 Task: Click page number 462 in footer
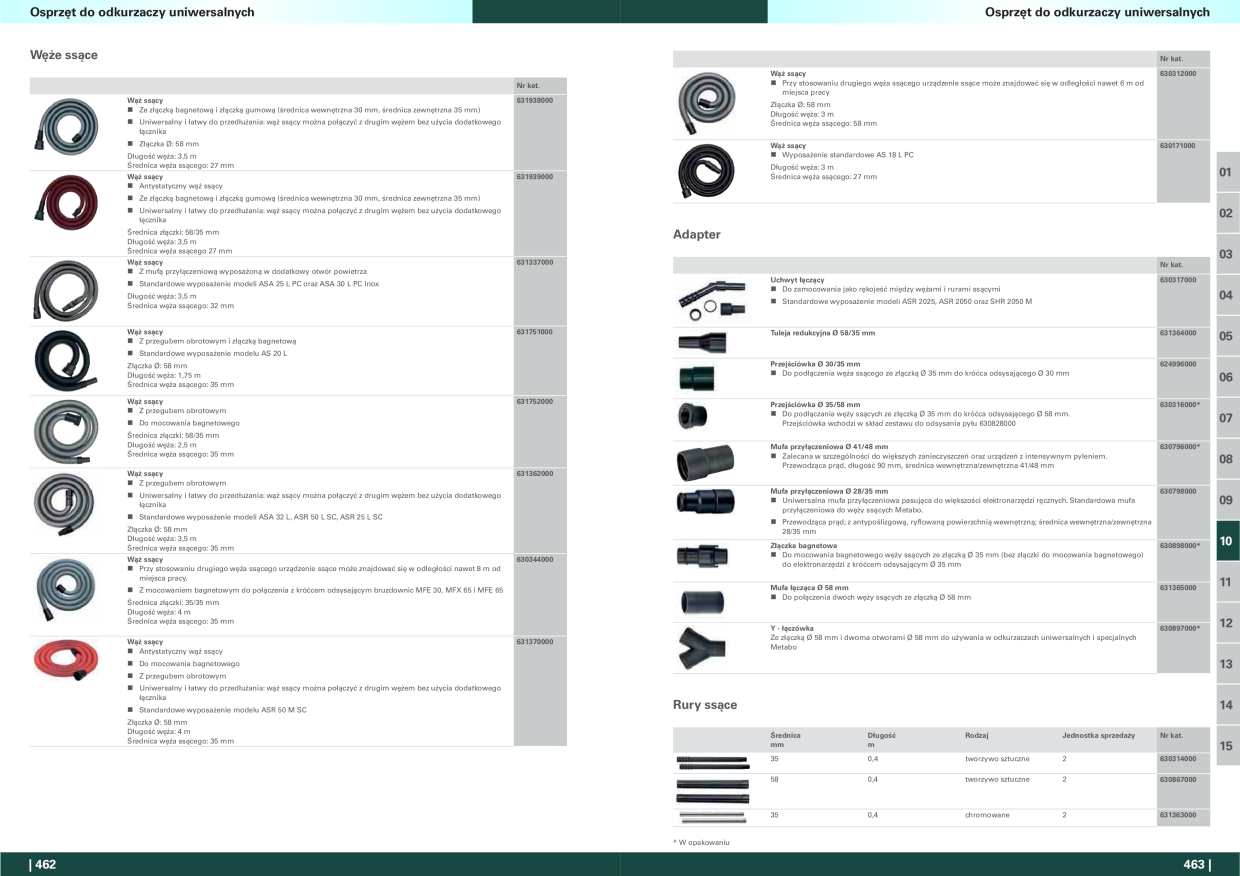pos(43,864)
